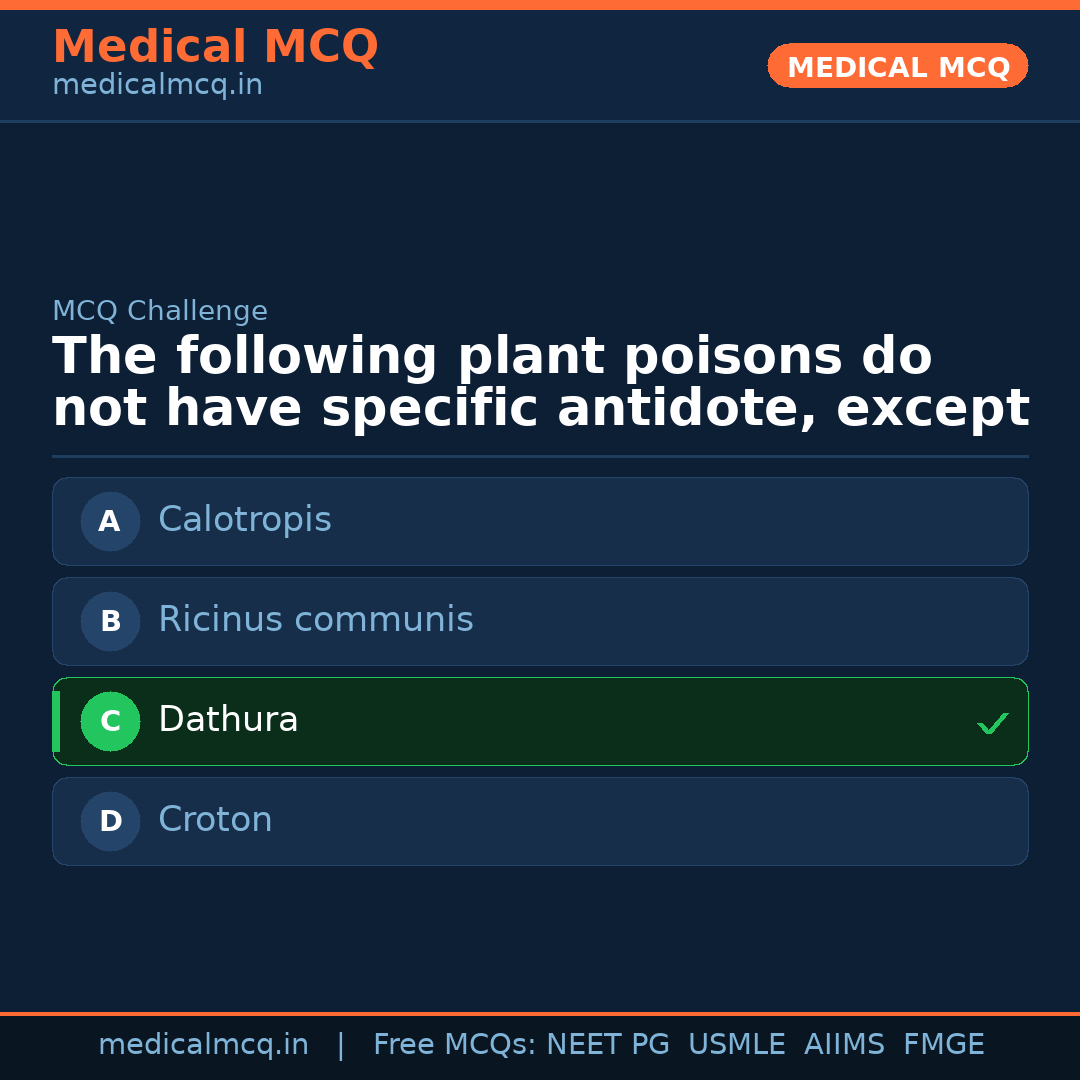
Task: Click the circular C badge icon
Action: pos(110,721)
